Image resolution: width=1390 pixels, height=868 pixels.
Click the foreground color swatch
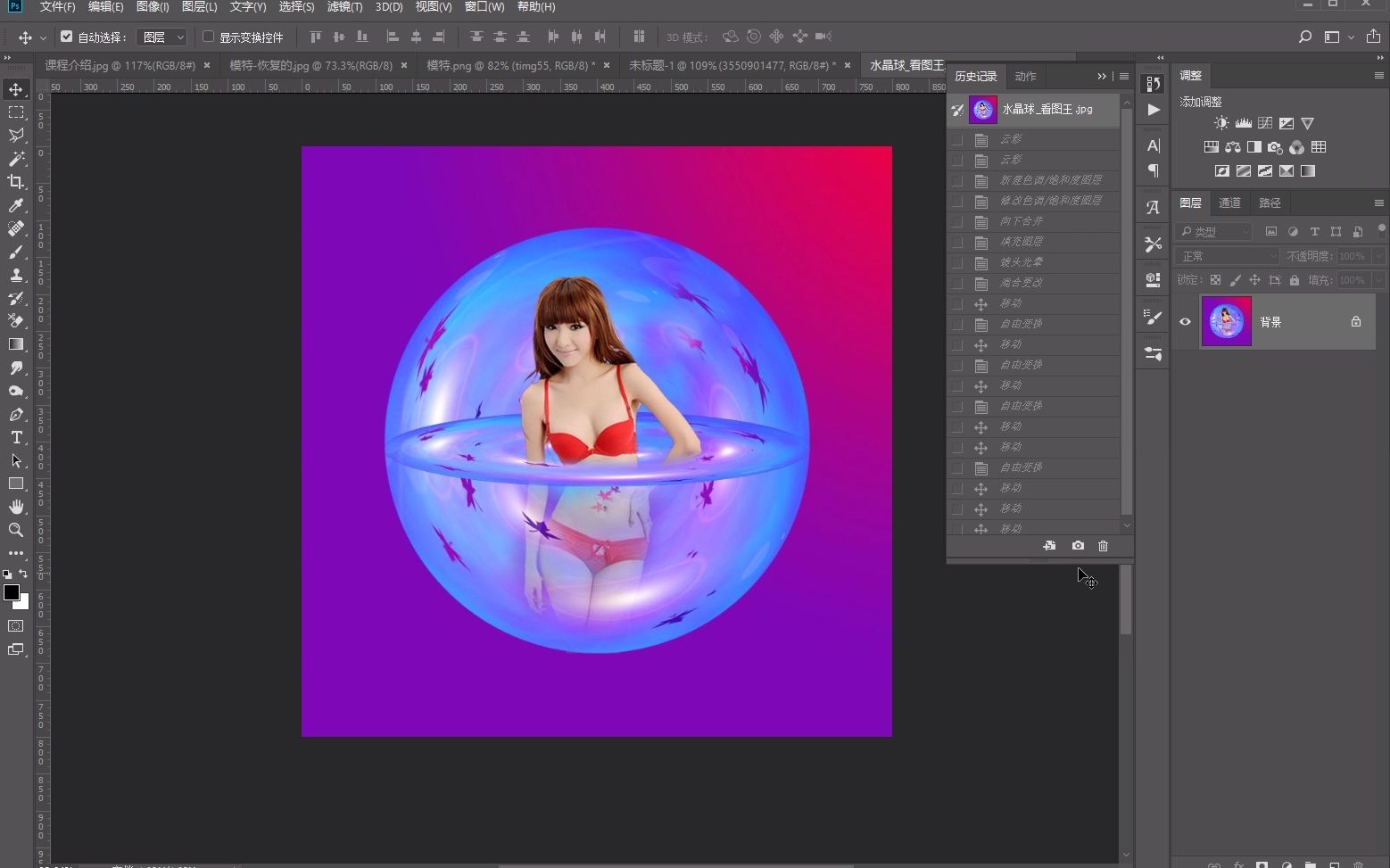tap(13, 593)
